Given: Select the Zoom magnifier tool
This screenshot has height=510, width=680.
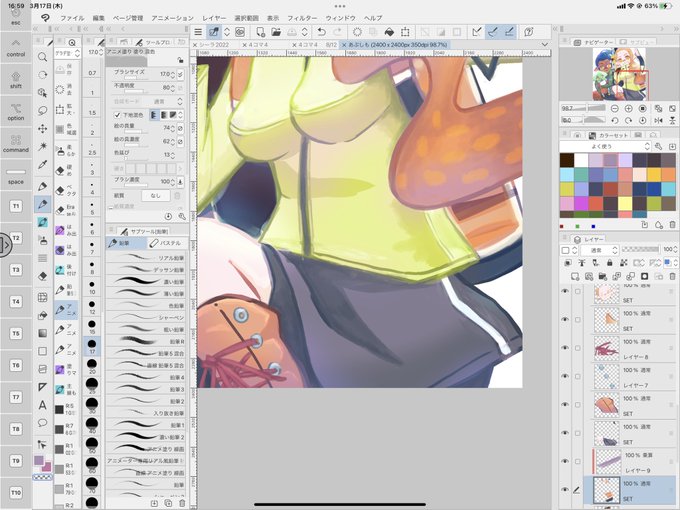Looking at the screenshot, I should click(x=42, y=57).
